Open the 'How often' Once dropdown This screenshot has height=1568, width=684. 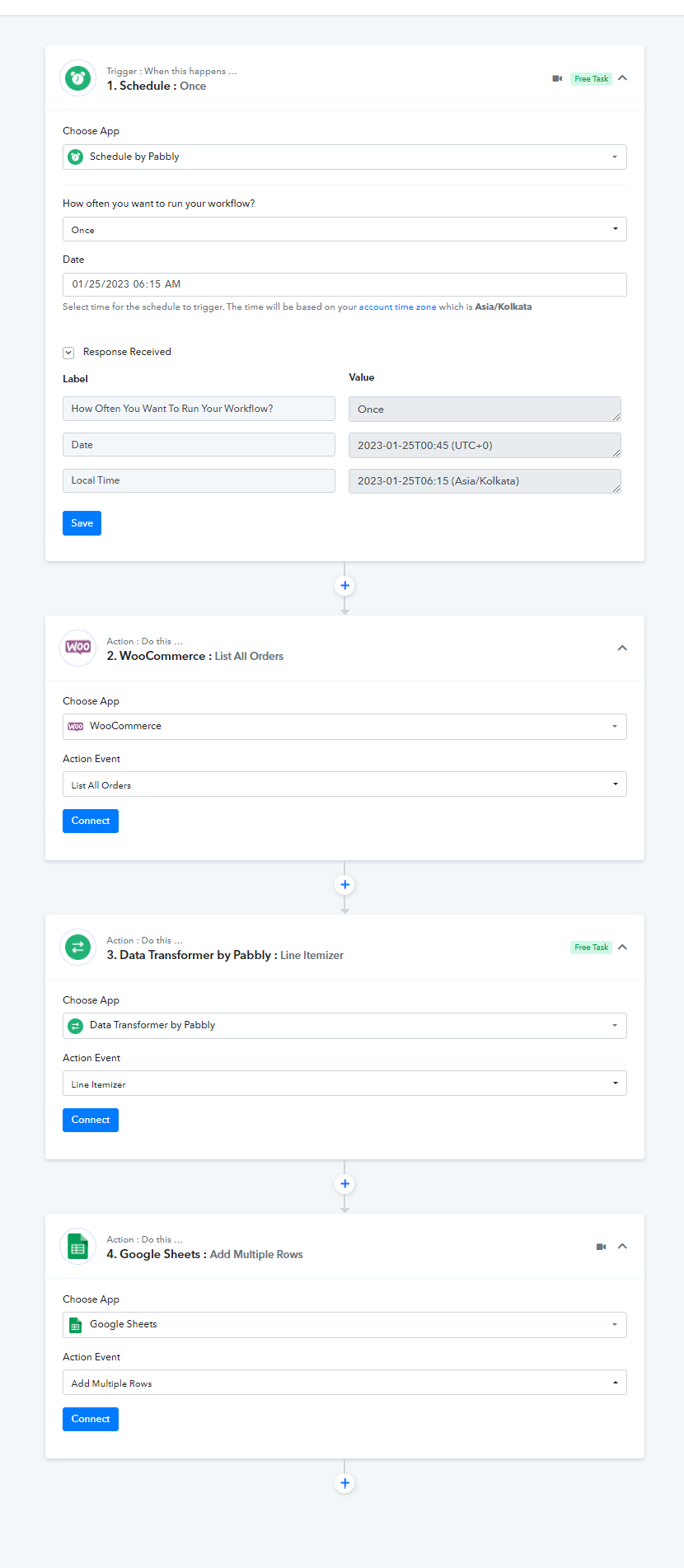pyautogui.click(x=344, y=229)
